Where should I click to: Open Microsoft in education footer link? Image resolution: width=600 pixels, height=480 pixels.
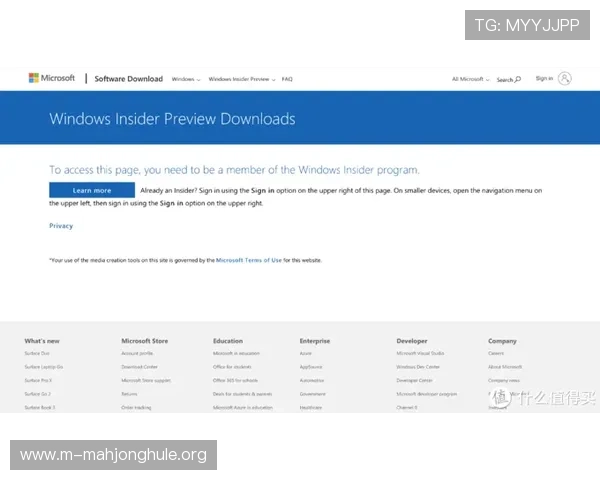pyautogui.click(x=236, y=353)
